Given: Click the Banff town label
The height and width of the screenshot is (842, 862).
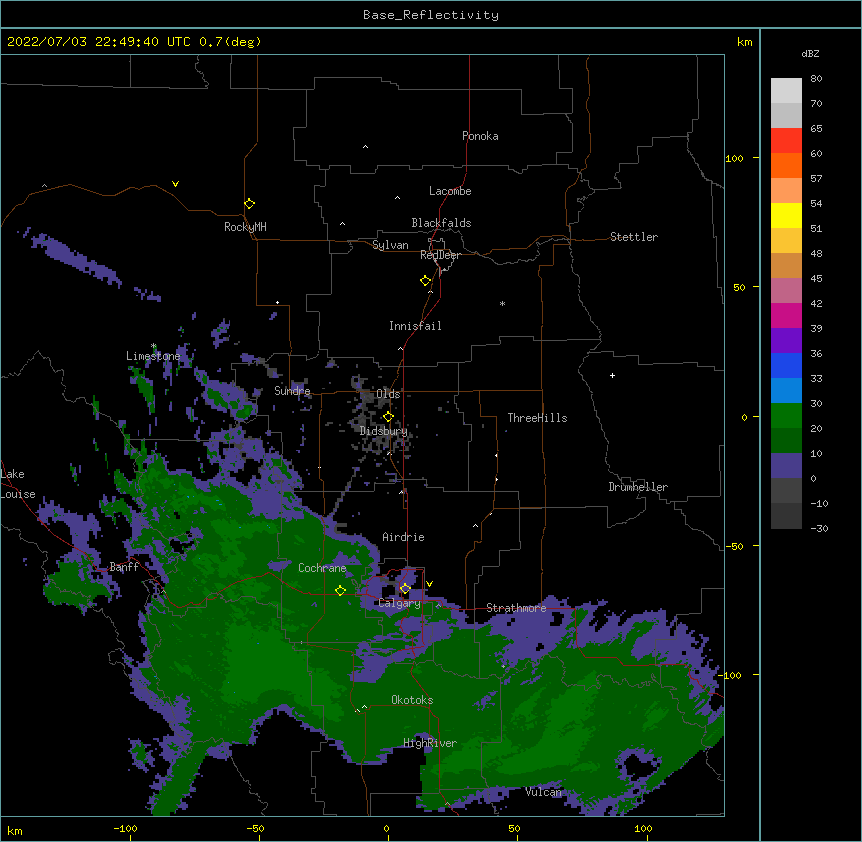Looking at the screenshot, I should [x=124, y=567].
